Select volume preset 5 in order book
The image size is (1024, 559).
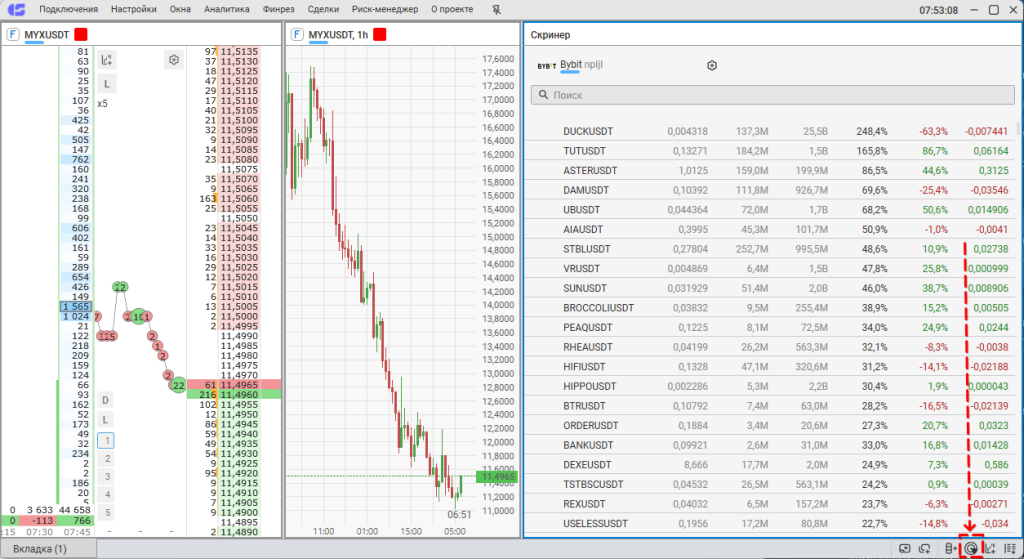(x=106, y=512)
